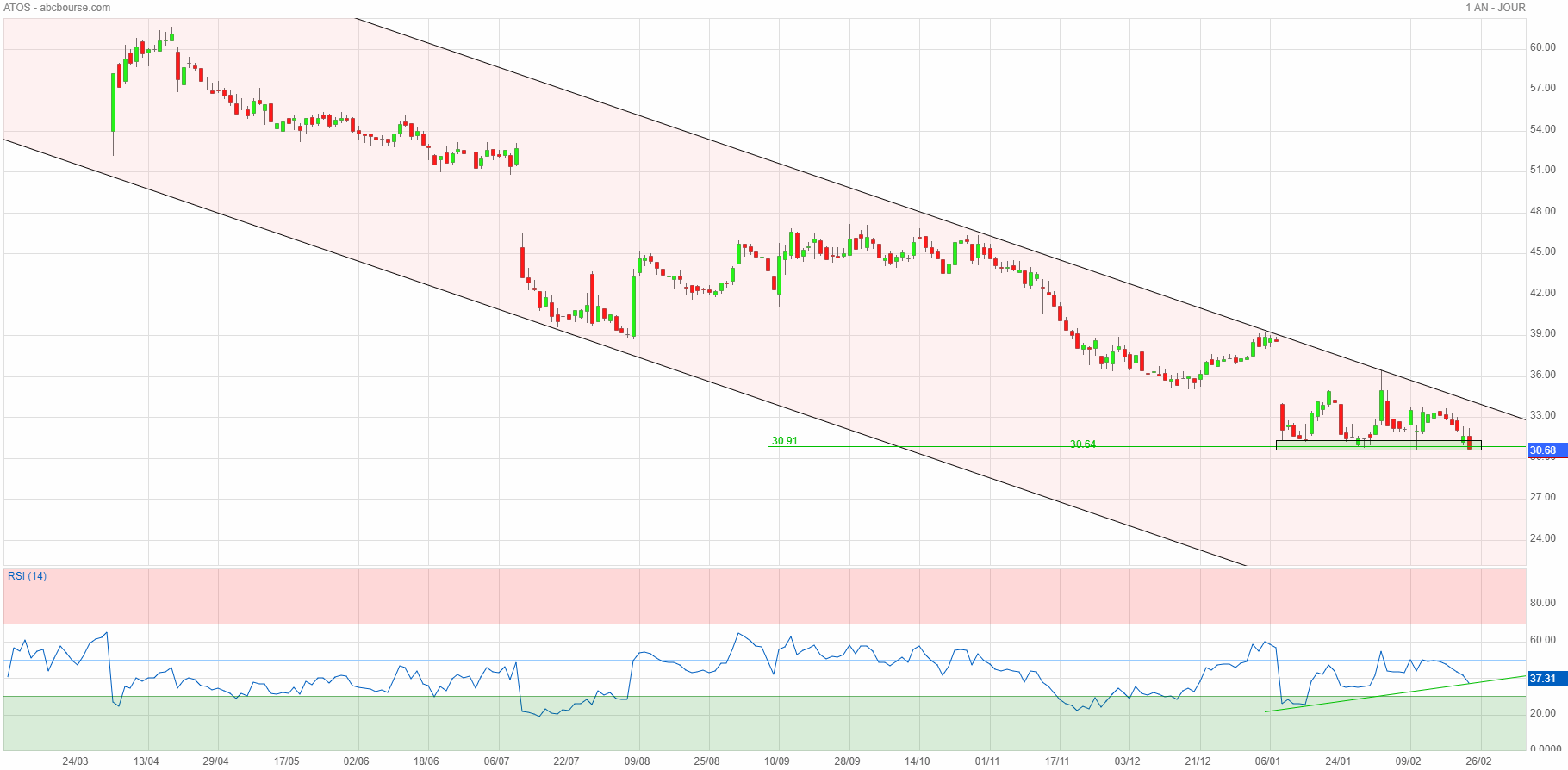Click the 21/12 date axis label
The width and height of the screenshot is (1568, 770).
click(x=1198, y=761)
